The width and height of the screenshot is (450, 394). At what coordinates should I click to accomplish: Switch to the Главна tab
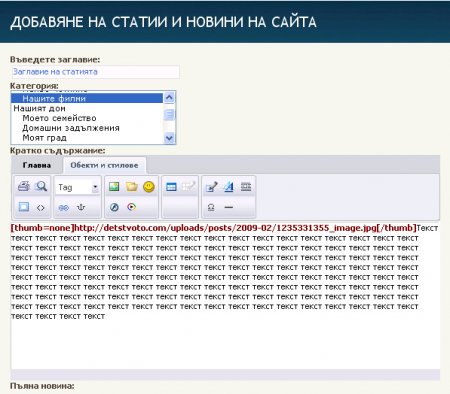tap(37, 165)
